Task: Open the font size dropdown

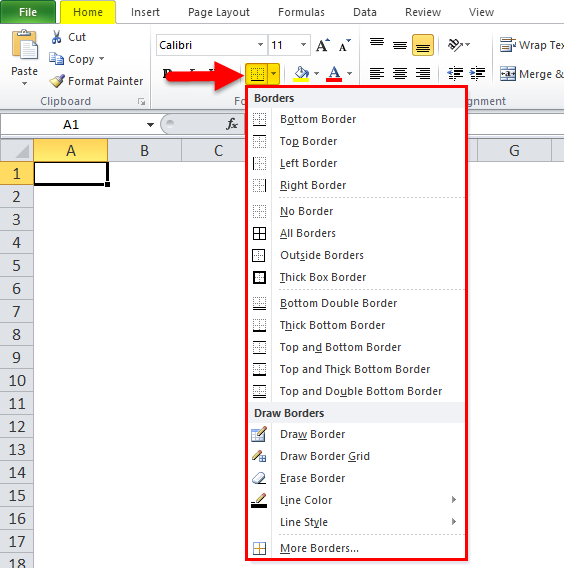Action: point(303,45)
